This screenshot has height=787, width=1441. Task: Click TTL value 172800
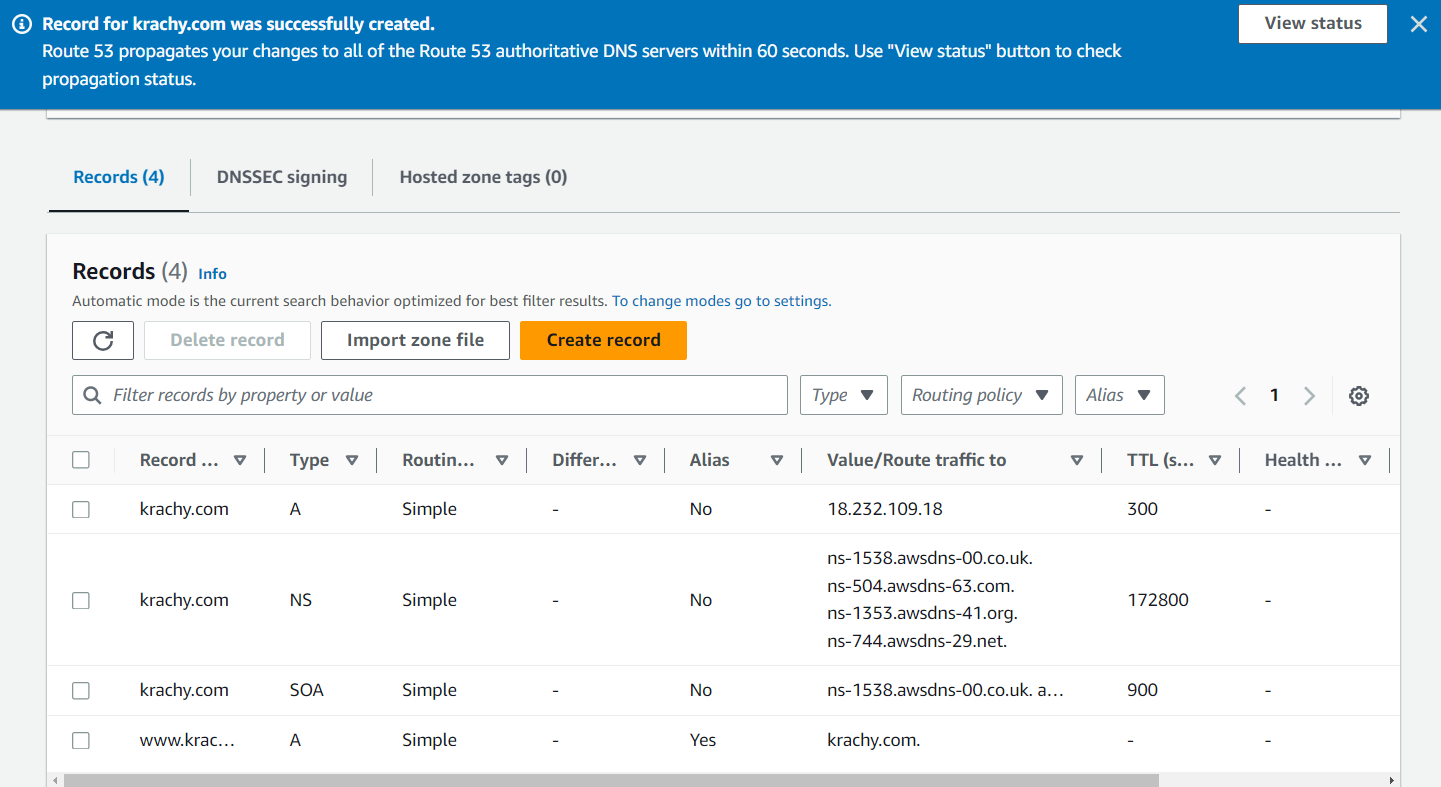(1158, 600)
